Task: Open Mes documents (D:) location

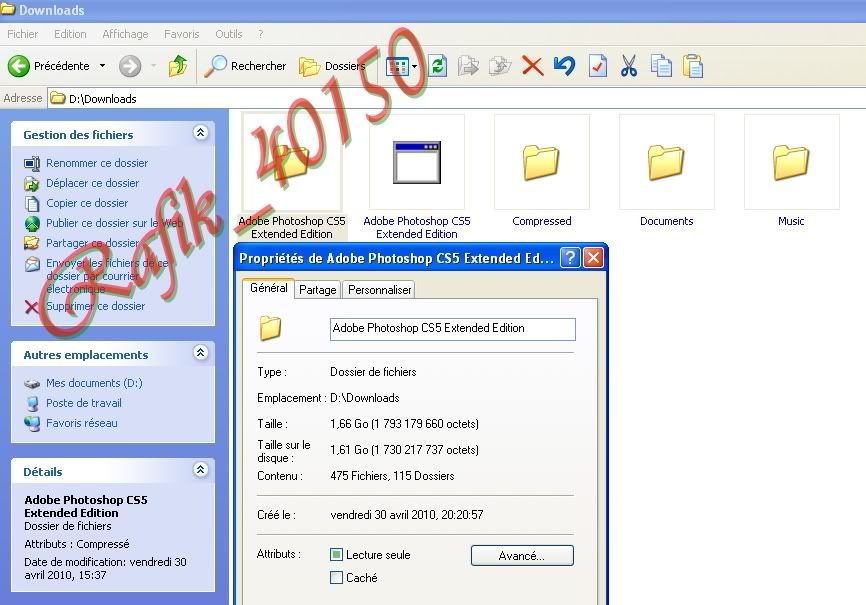Action: coord(94,383)
